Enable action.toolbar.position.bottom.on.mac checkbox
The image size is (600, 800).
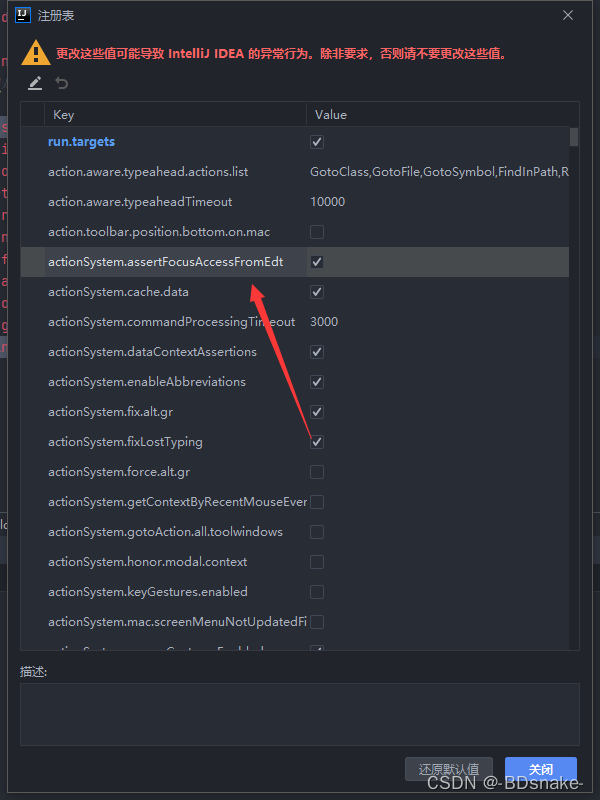(x=317, y=232)
